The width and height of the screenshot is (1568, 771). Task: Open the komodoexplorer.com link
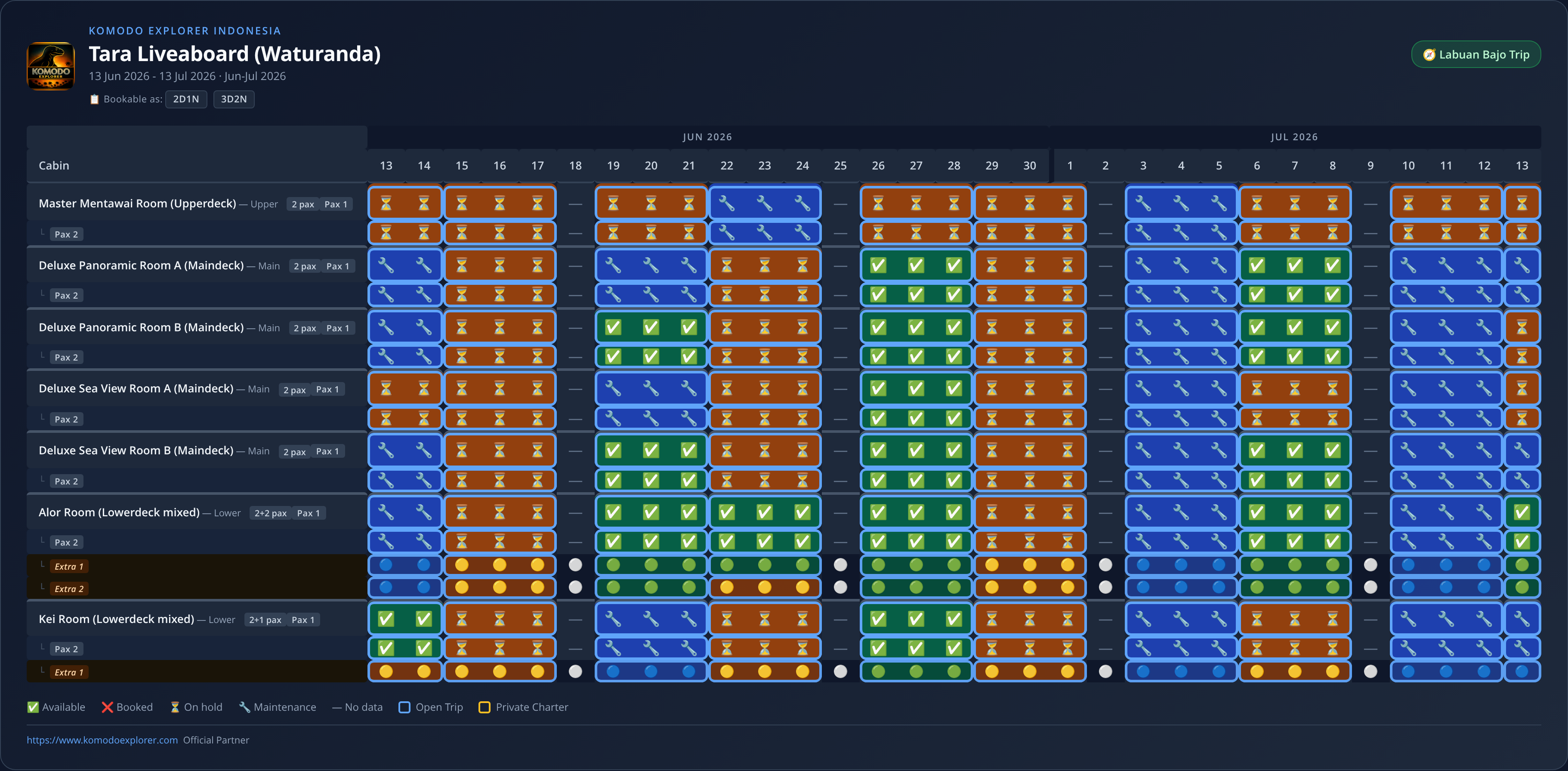coord(102,740)
